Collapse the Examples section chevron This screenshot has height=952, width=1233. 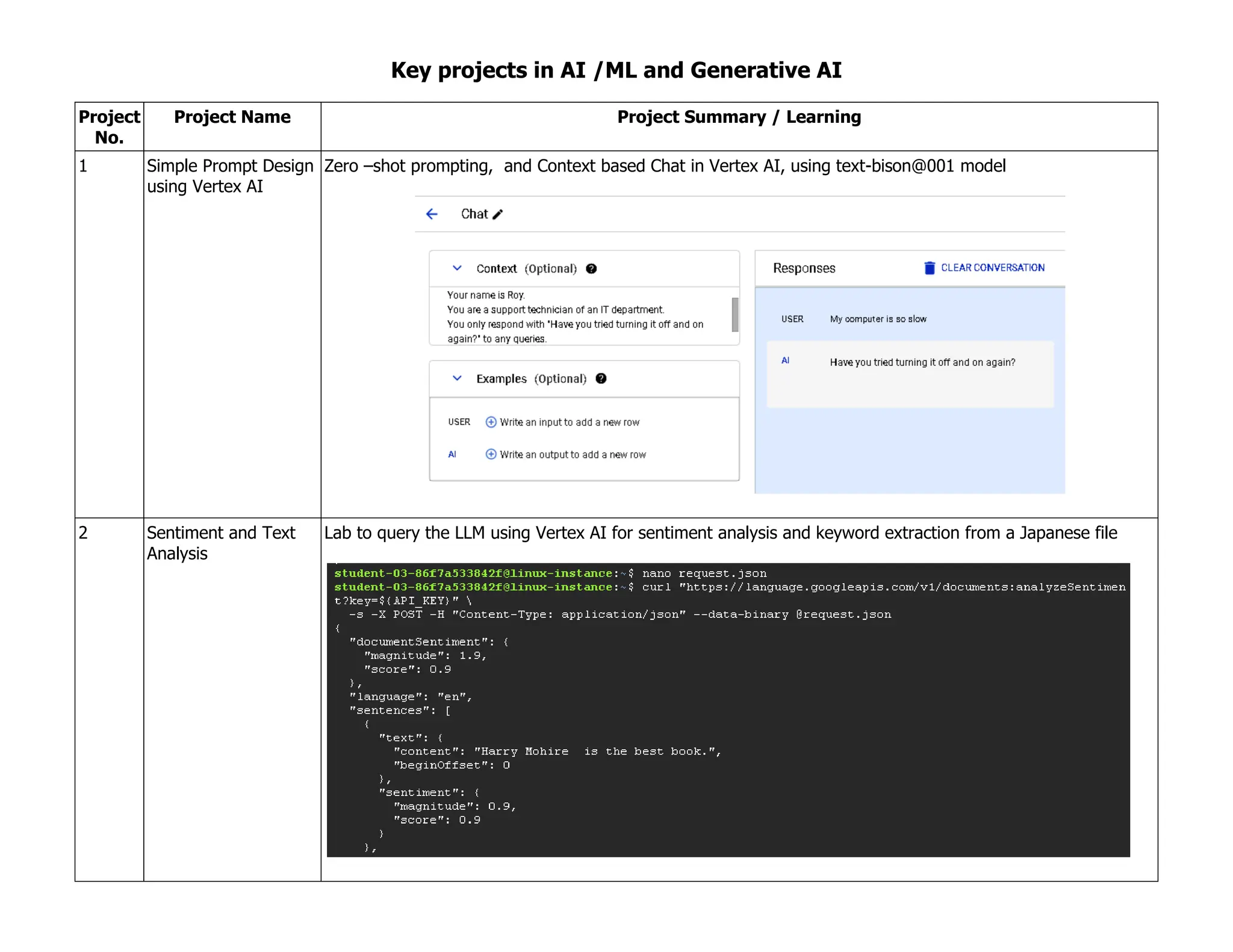(x=457, y=379)
